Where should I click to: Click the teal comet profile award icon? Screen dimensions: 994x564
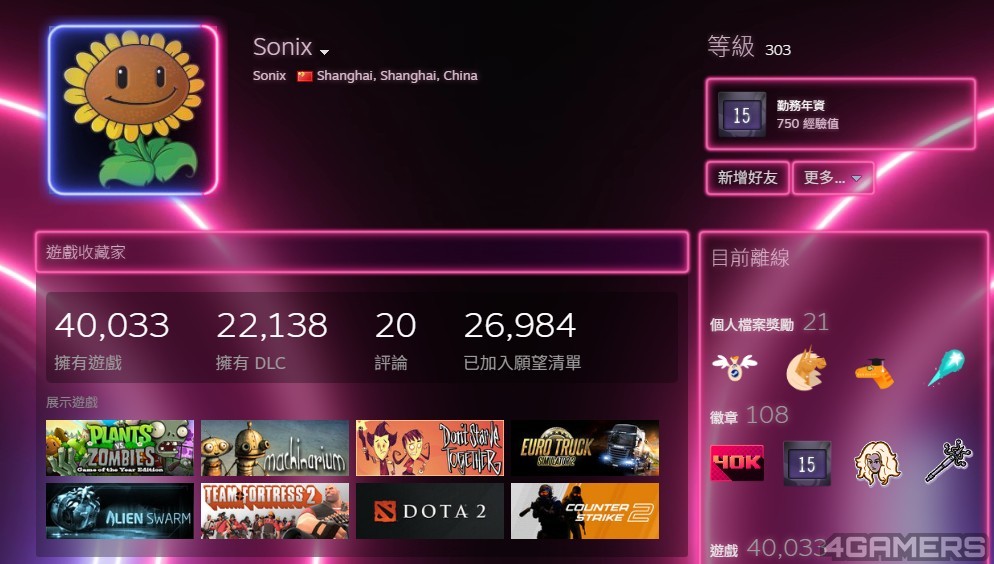point(946,368)
